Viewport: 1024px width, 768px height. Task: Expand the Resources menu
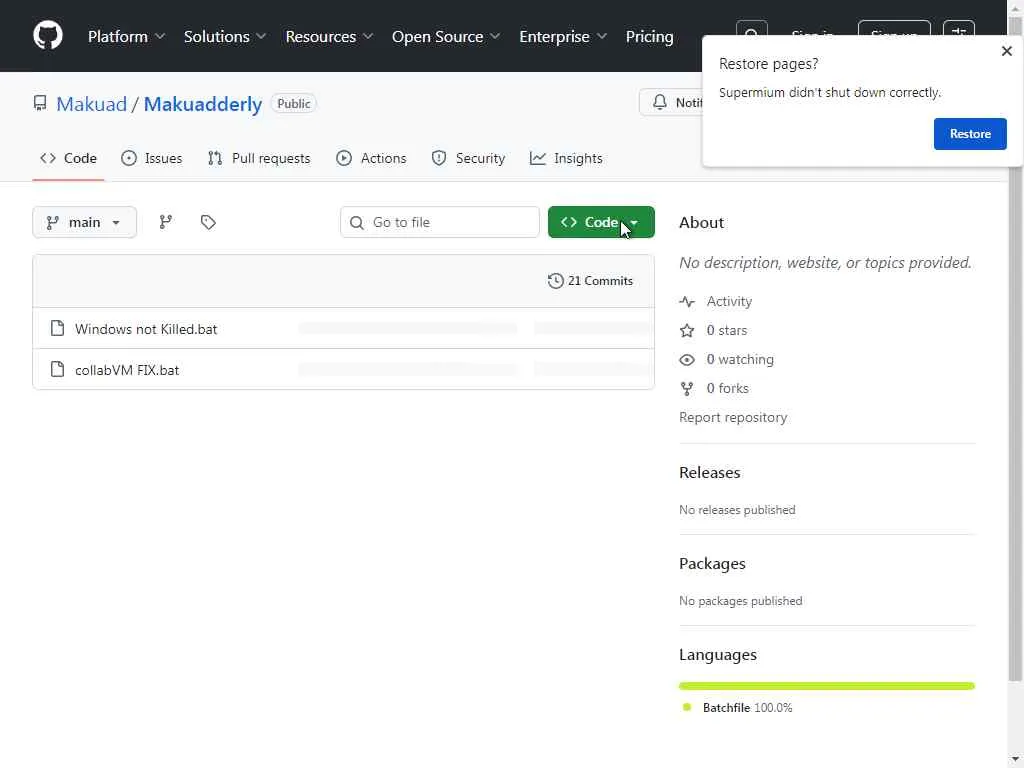tap(329, 37)
